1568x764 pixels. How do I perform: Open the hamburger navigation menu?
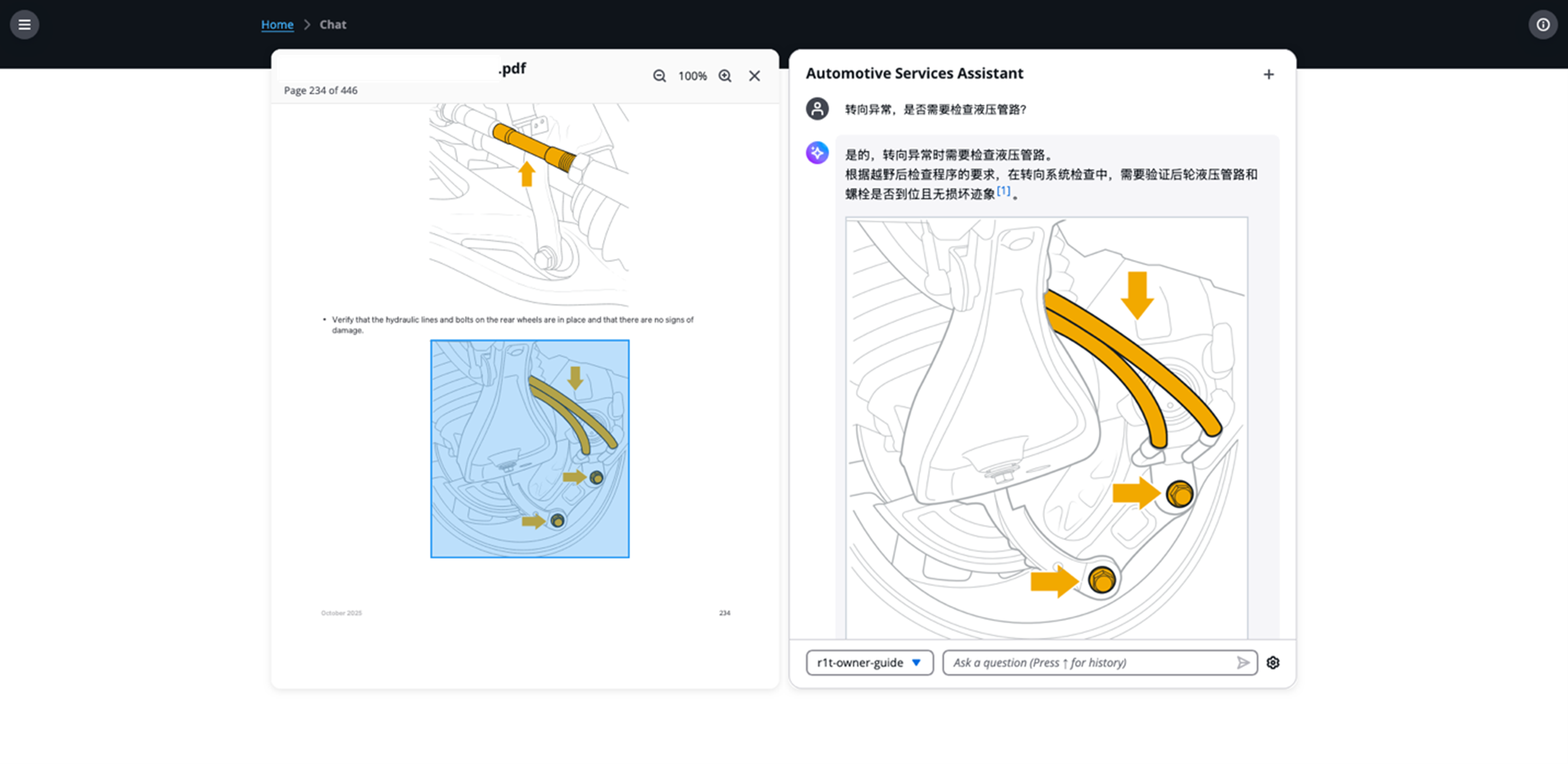coord(24,25)
